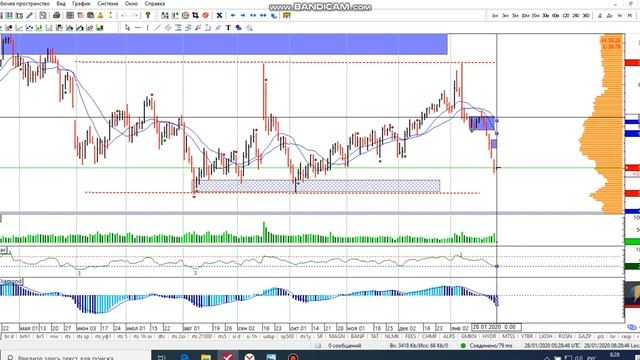Select the 120 timeframe button
The width and height of the screenshot is (640, 360).
tap(566, 16)
